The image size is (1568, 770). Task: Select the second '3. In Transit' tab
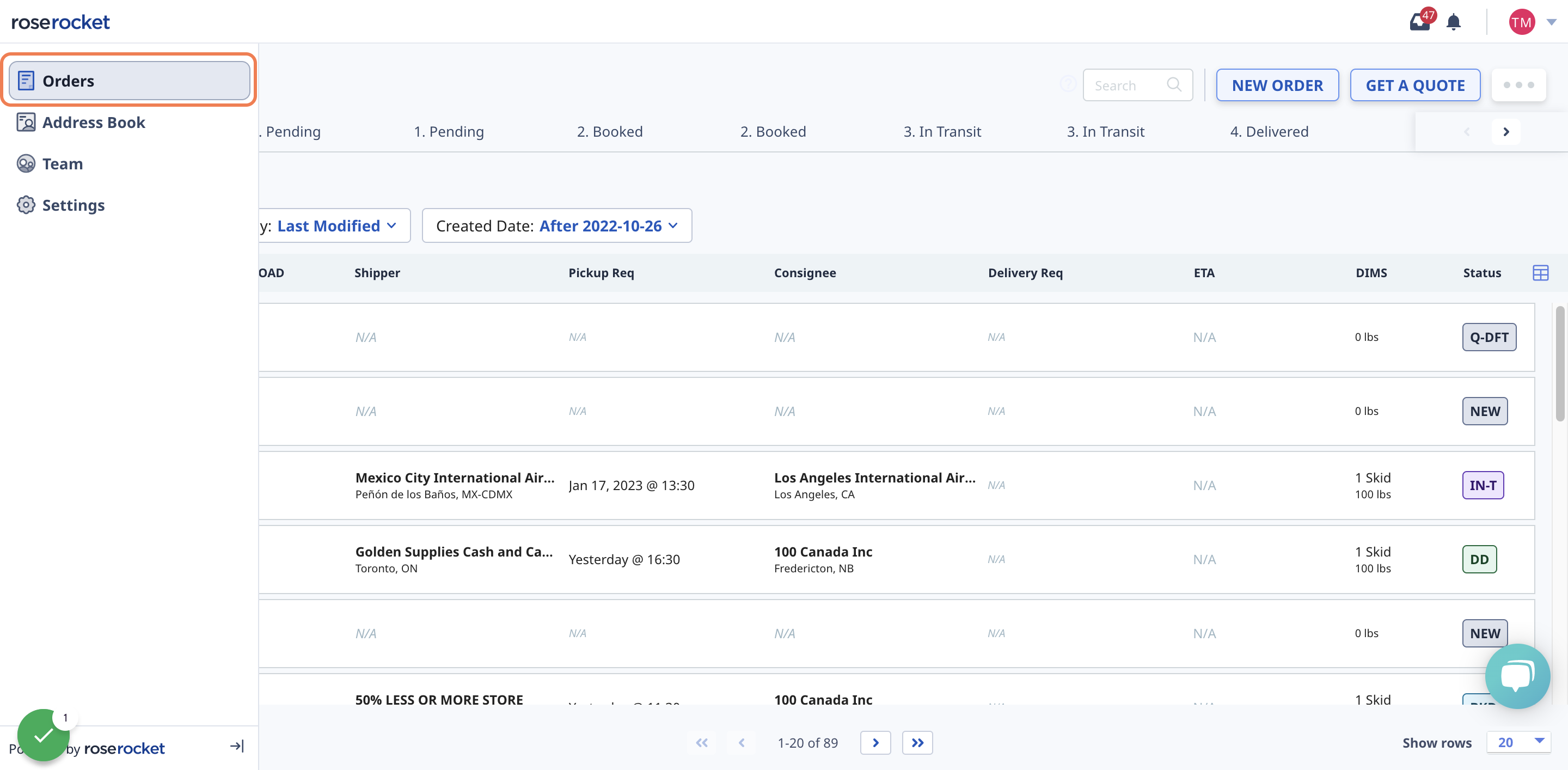pos(1105,131)
